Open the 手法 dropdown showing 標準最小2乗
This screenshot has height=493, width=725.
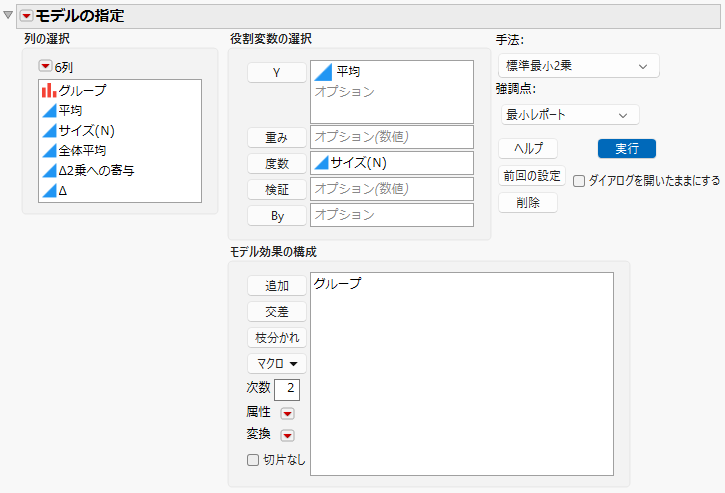click(x=578, y=66)
